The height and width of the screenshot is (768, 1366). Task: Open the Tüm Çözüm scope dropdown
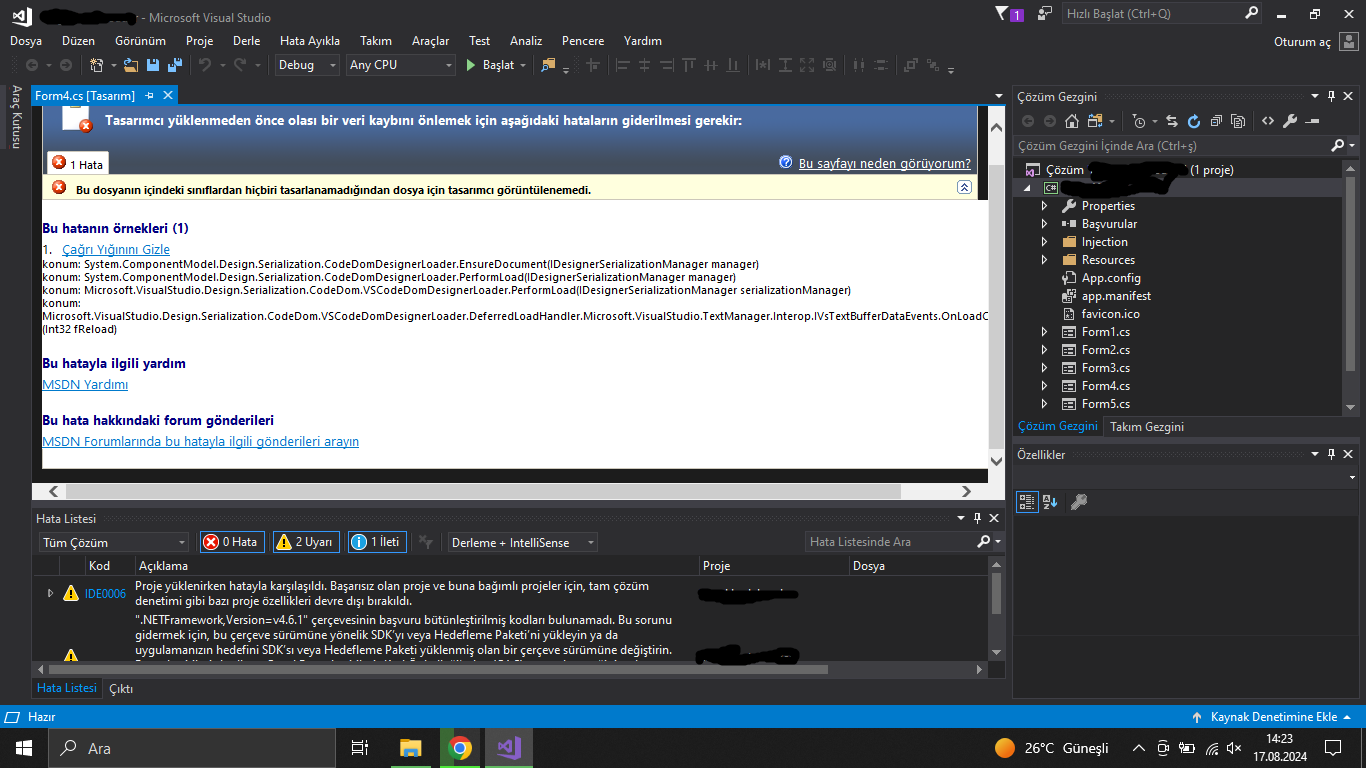[113, 542]
